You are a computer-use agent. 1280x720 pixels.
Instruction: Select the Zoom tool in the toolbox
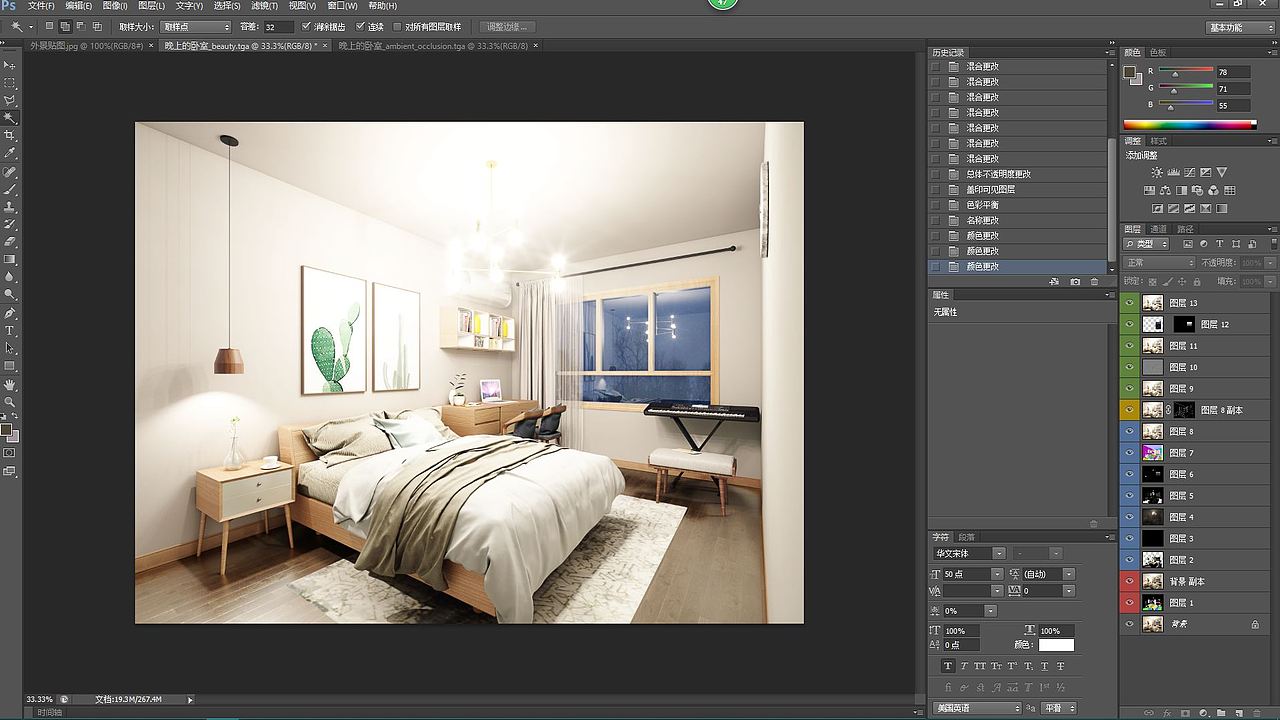[x=10, y=401]
